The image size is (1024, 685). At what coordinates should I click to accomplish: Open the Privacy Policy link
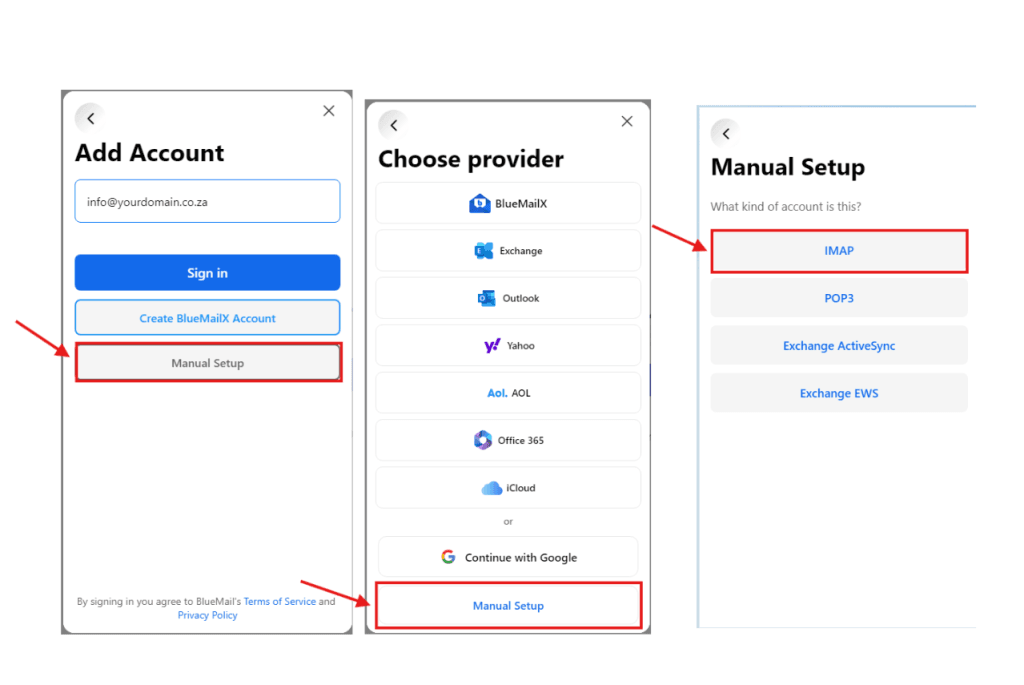pyautogui.click(x=207, y=615)
